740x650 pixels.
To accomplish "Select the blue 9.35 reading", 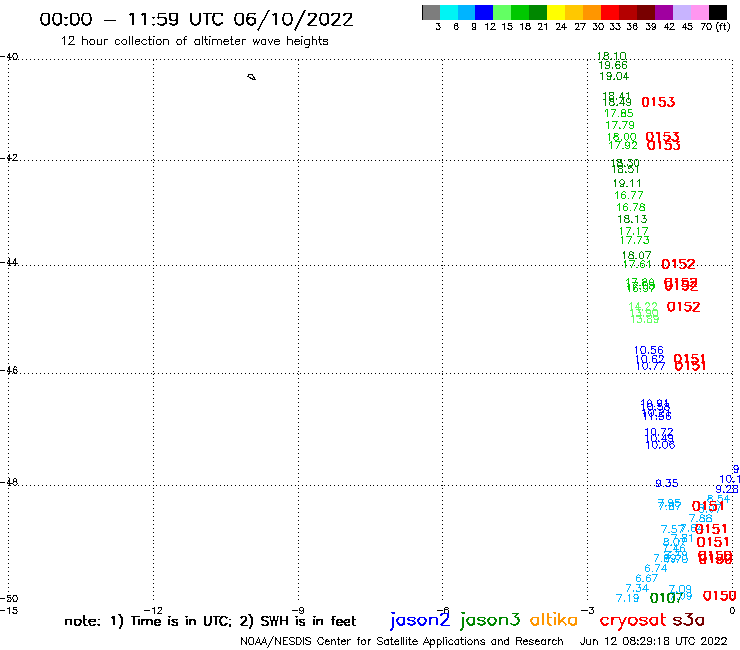I will click(666, 483).
